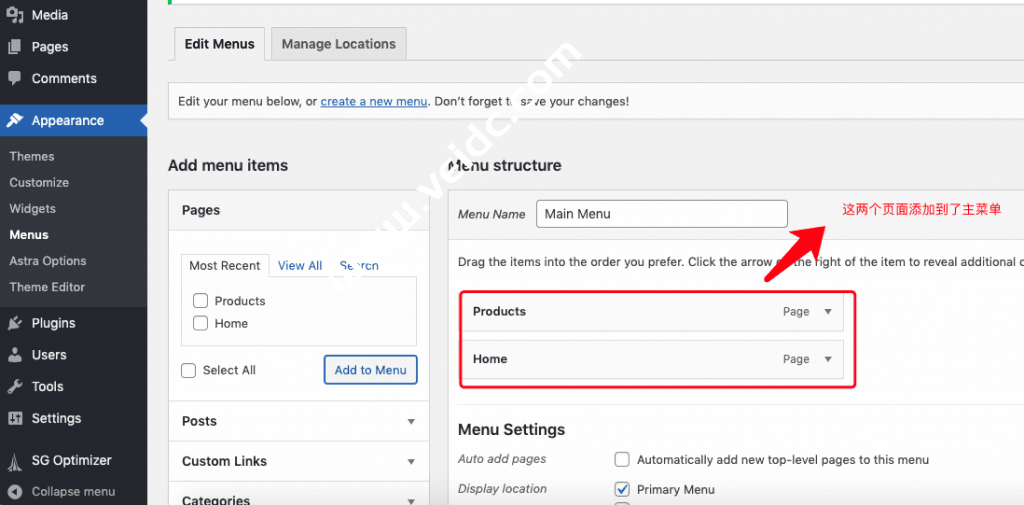Toggle the Select All checkbox

pyautogui.click(x=189, y=370)
